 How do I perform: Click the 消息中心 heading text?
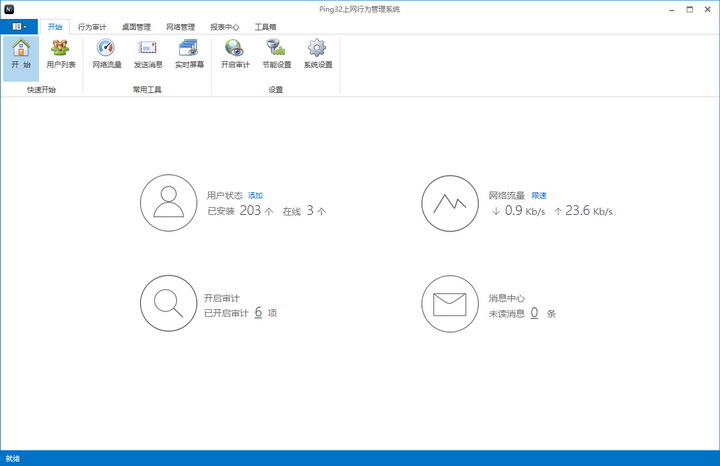[x=506, y=298]
